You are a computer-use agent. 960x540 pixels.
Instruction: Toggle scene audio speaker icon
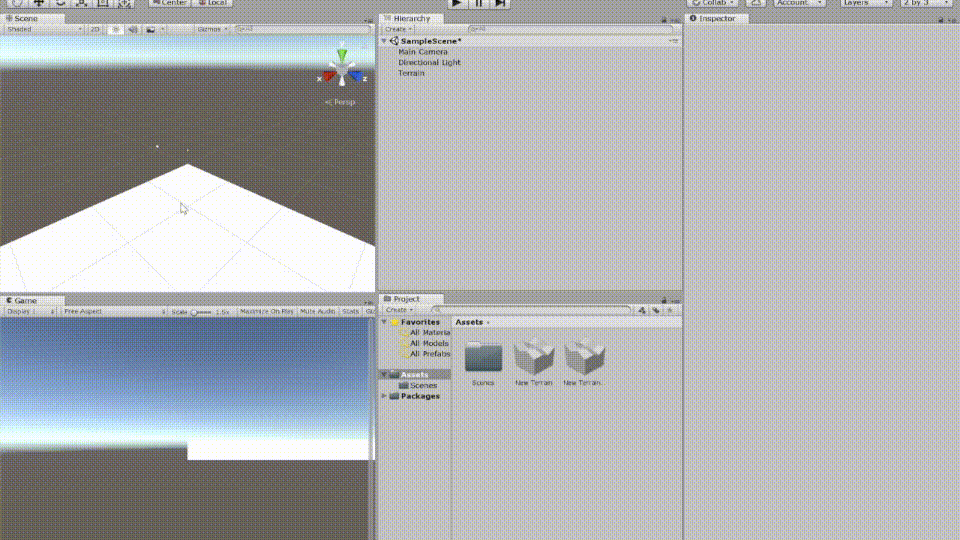[133, 29]
